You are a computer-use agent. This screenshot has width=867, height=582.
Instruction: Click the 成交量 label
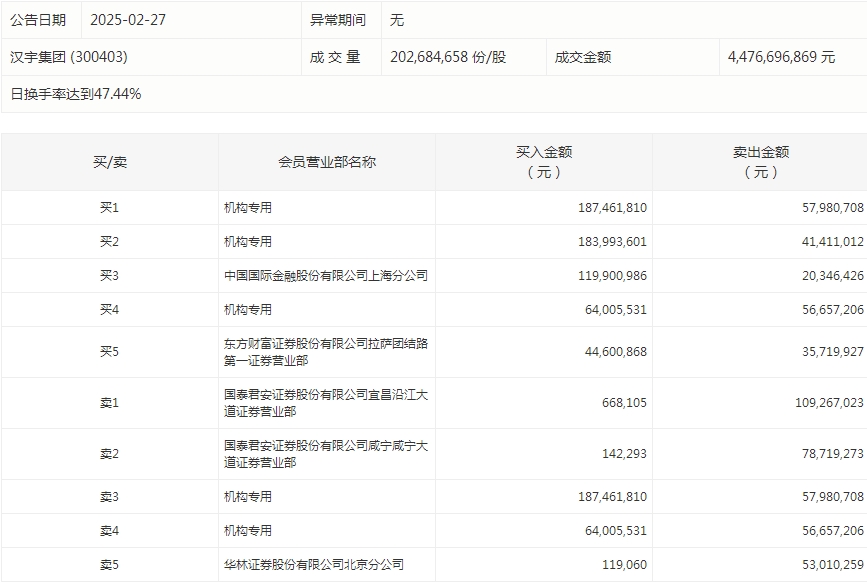335,57
